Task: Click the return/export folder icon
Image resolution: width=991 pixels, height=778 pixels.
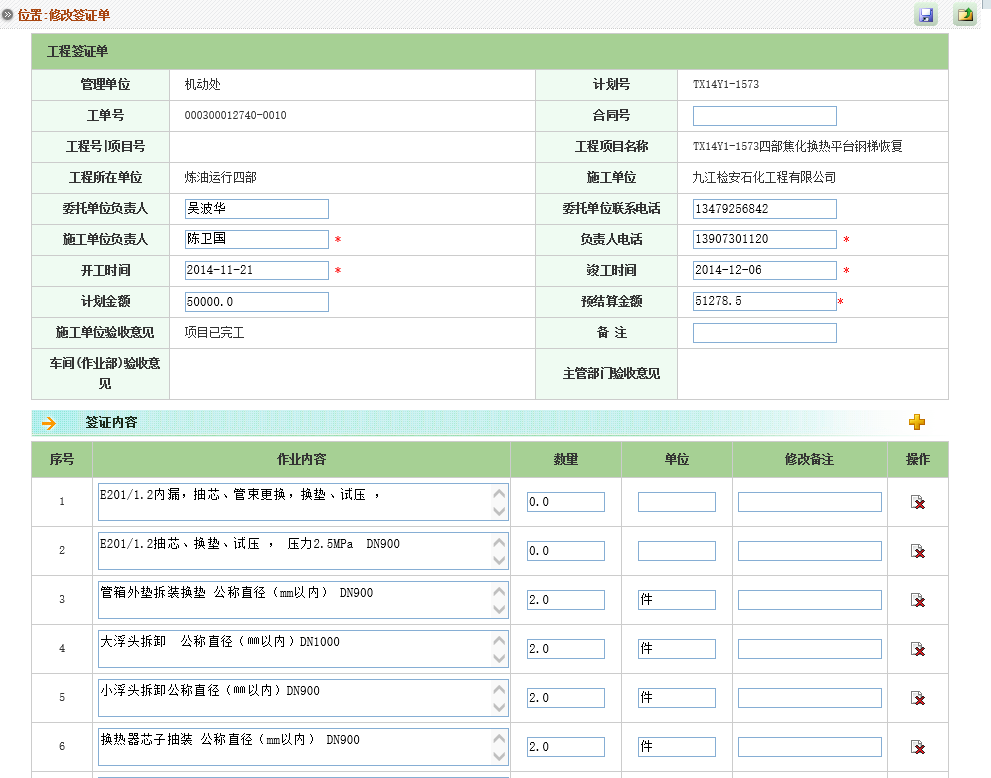Action: click(964, 15)
